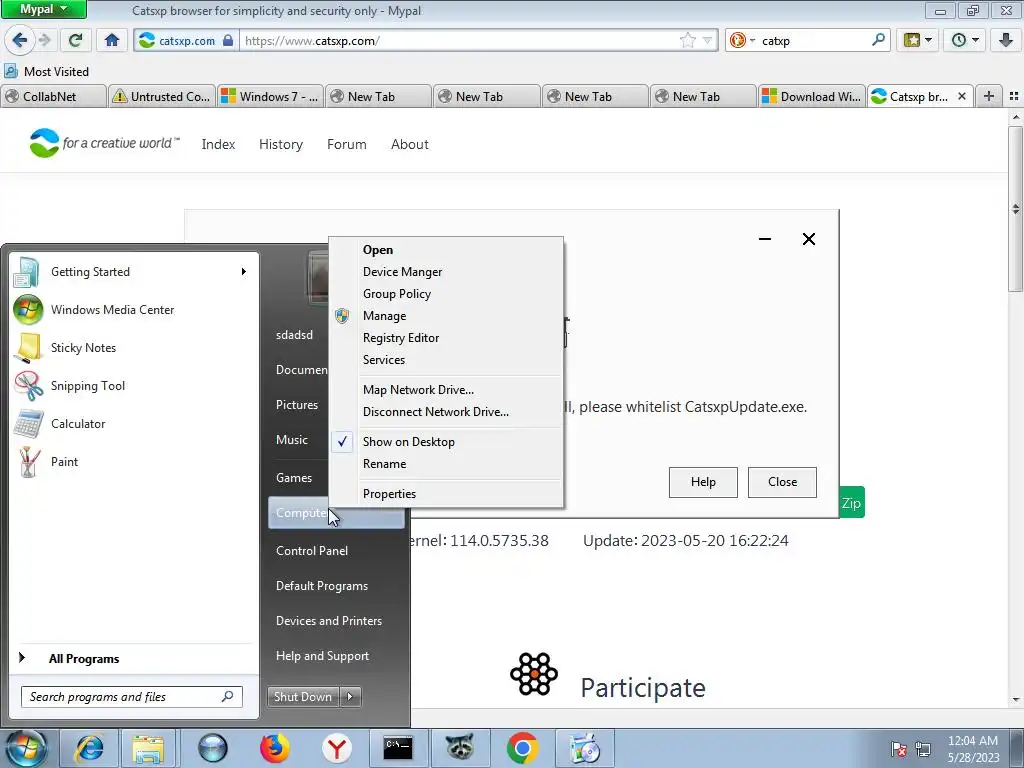The height and width of the screenshot is (768, 1024).
Task: Click the Windows Start orb
Action: click(x=27, y=748)
